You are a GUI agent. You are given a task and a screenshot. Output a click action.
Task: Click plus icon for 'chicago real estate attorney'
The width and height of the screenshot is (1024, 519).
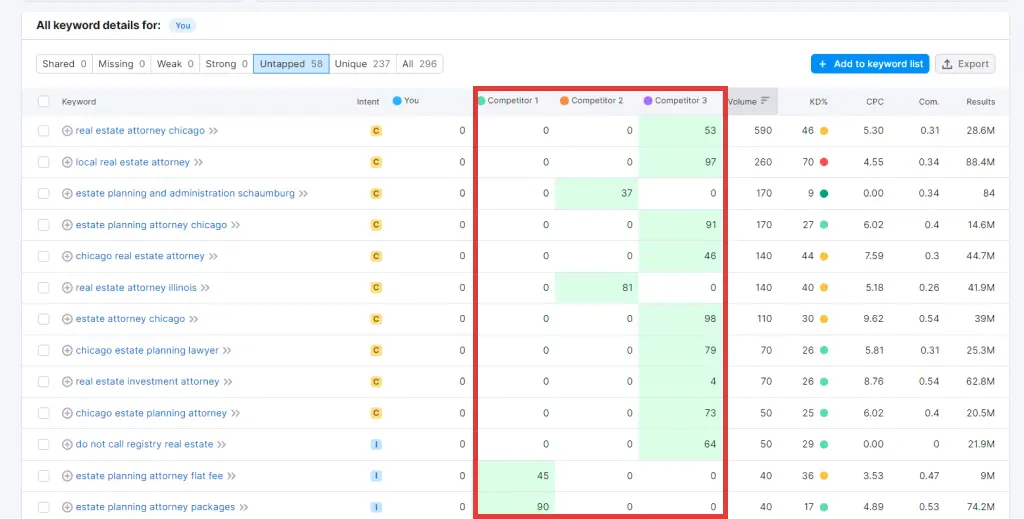coord(67,256)
